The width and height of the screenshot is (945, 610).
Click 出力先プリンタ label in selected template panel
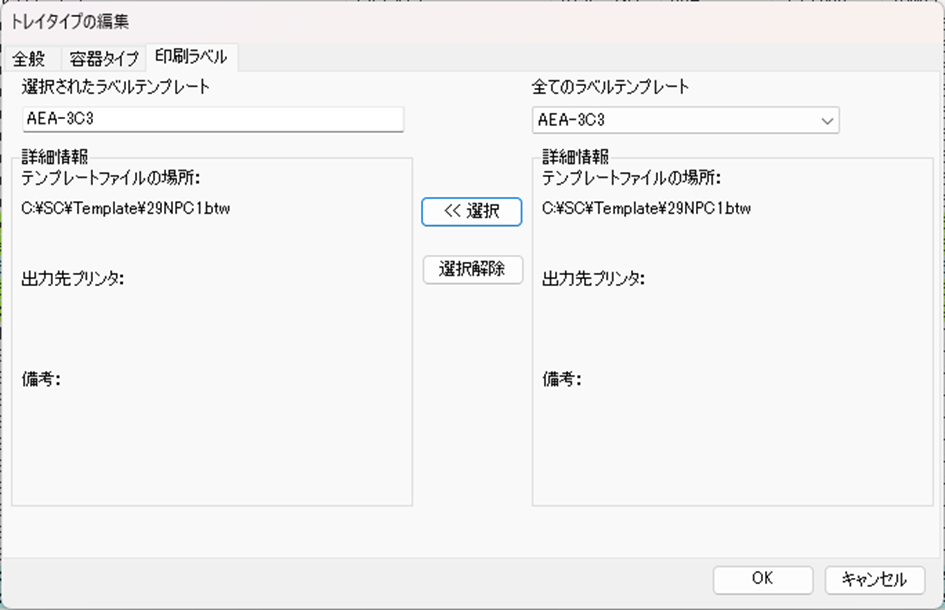(x=72, y=279)
